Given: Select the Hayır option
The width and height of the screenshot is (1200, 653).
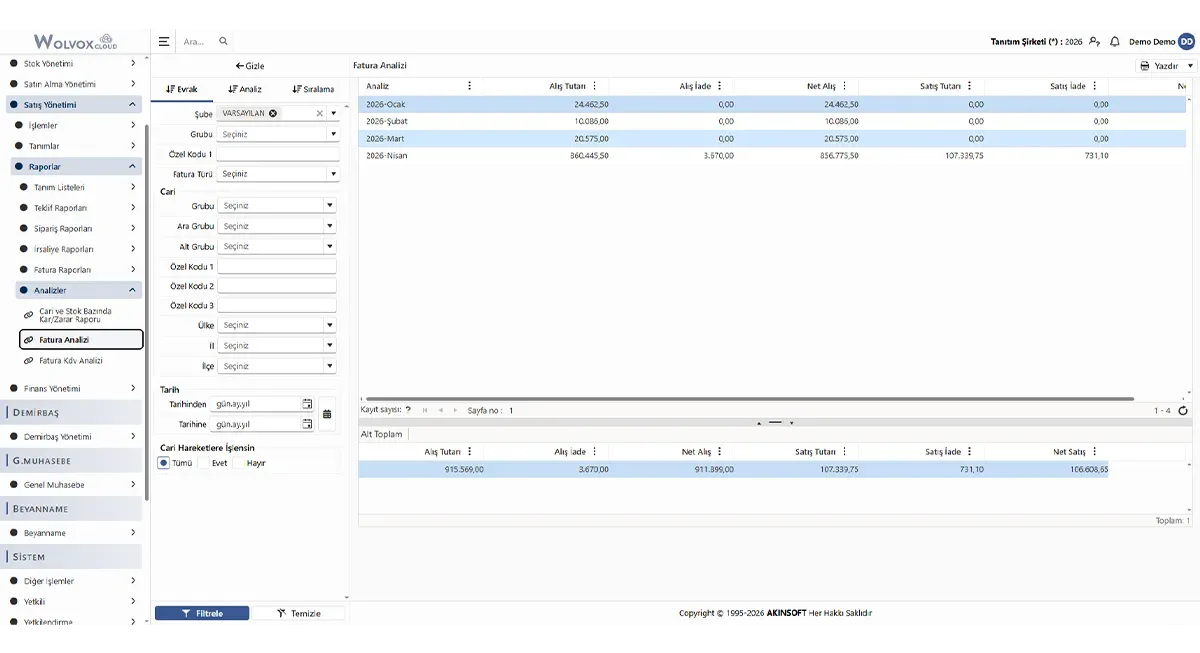Looking at the screenshot, I should pyautogui.click(x=239, y=463).
